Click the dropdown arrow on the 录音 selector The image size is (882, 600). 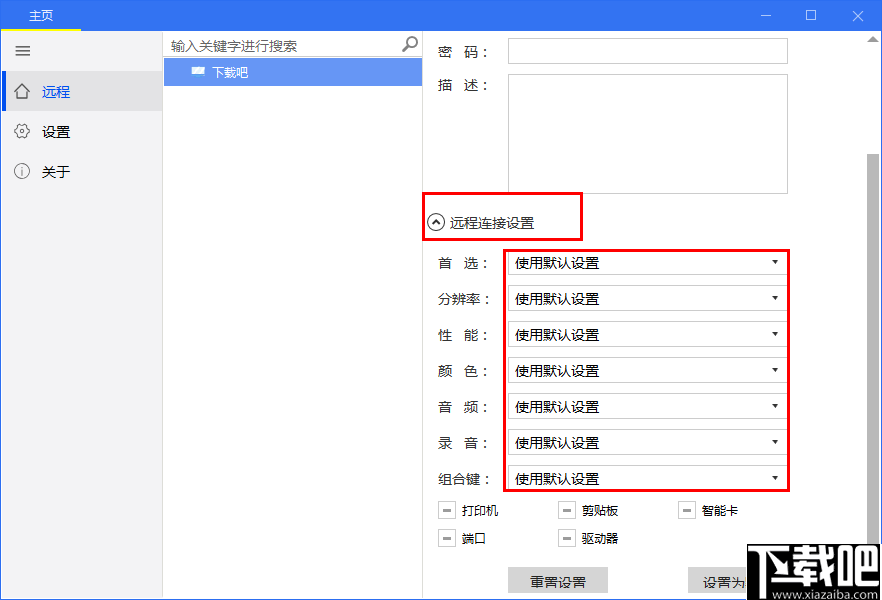point(777,442)
